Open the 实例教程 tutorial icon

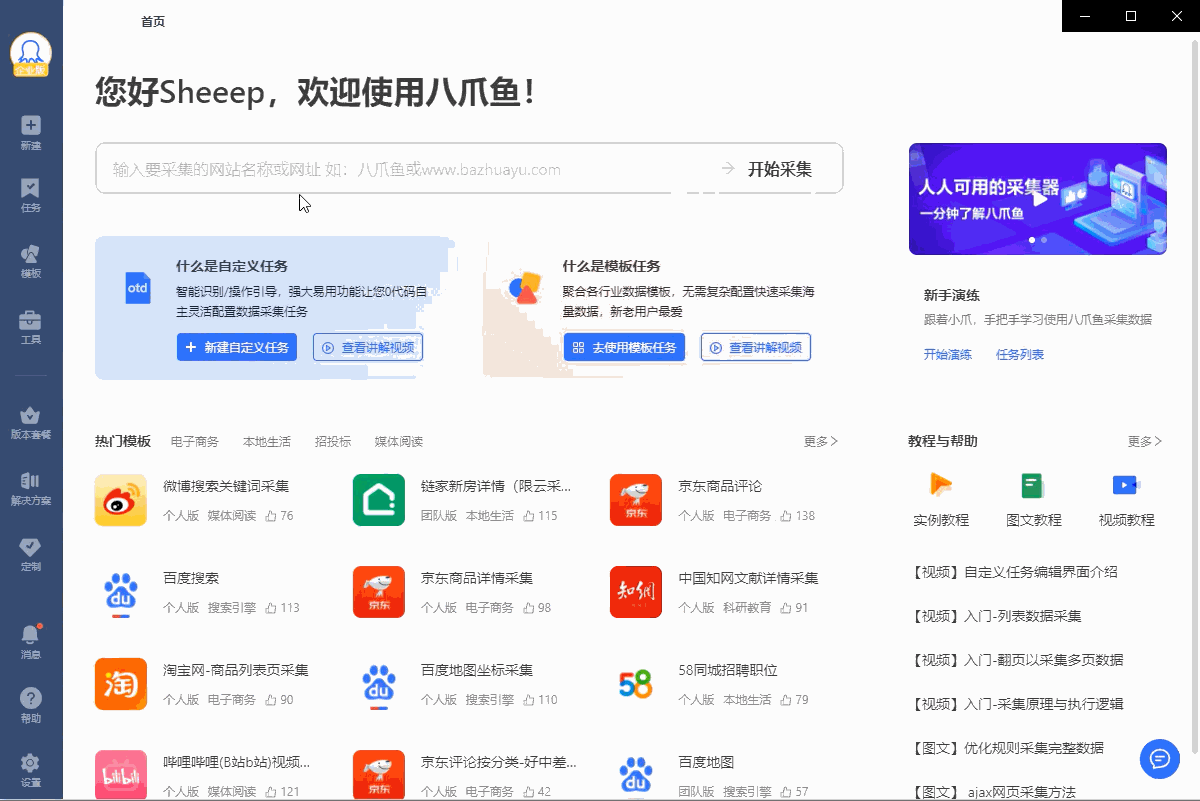(x=941, y=485)
